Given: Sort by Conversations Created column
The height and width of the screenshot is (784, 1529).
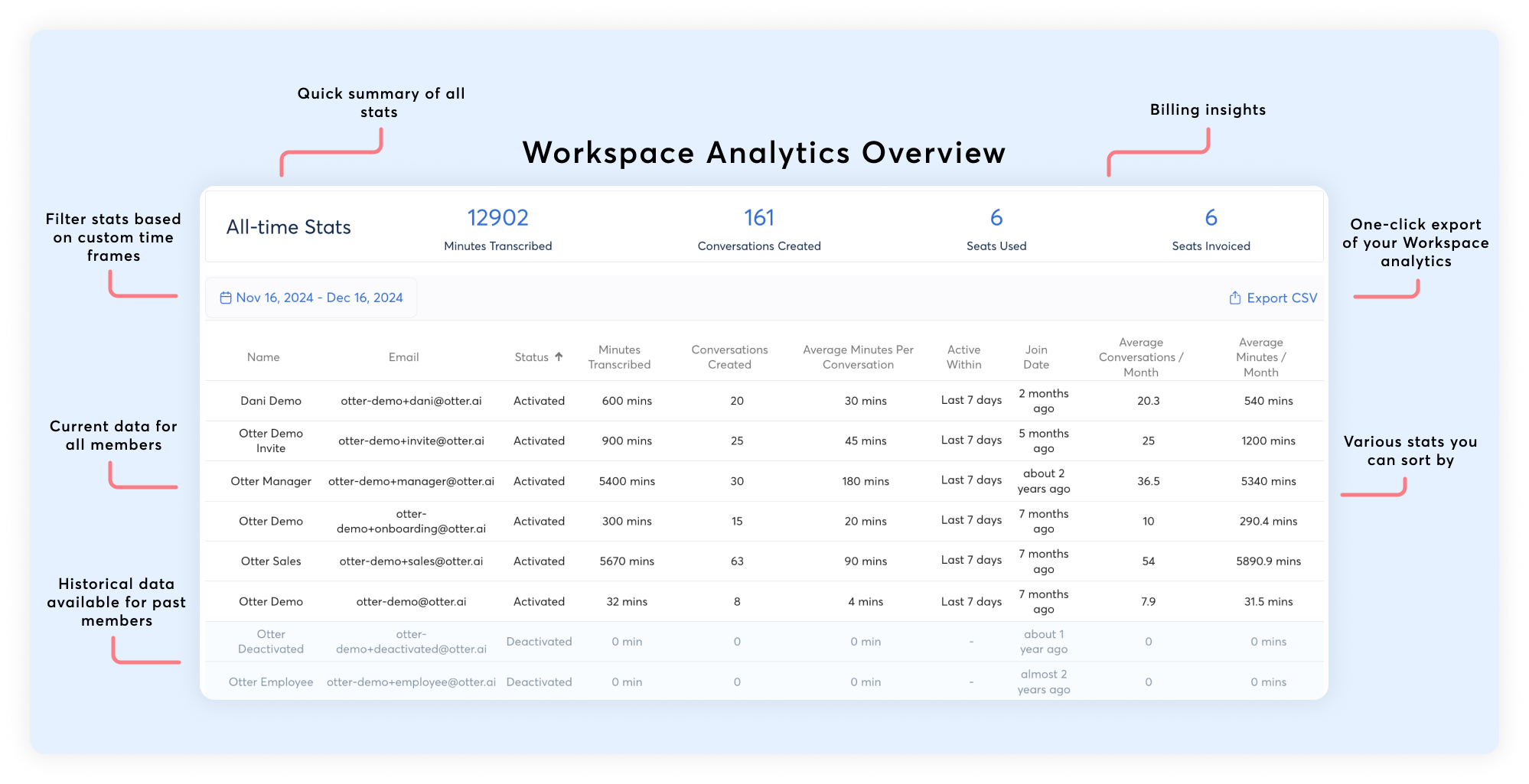Looking at the screenshot, I should pyautogui.click(x=729, y=357).
